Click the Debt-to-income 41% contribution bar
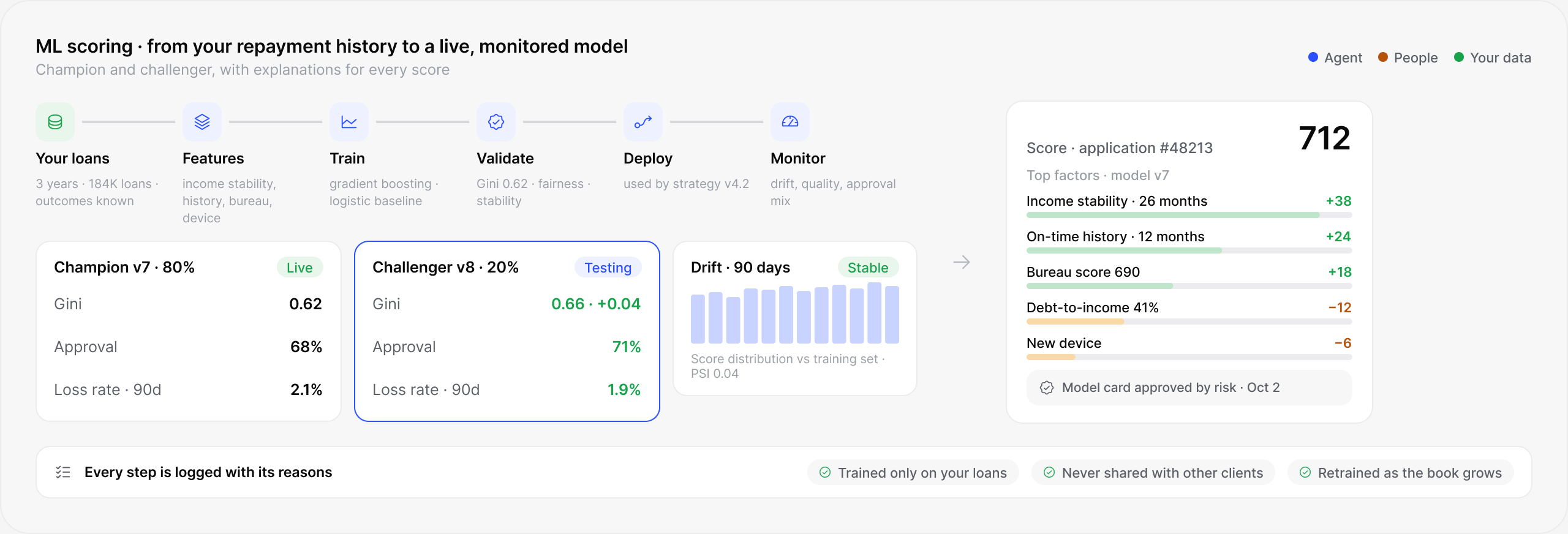Screen dimensions: 1568x534 1189,322
